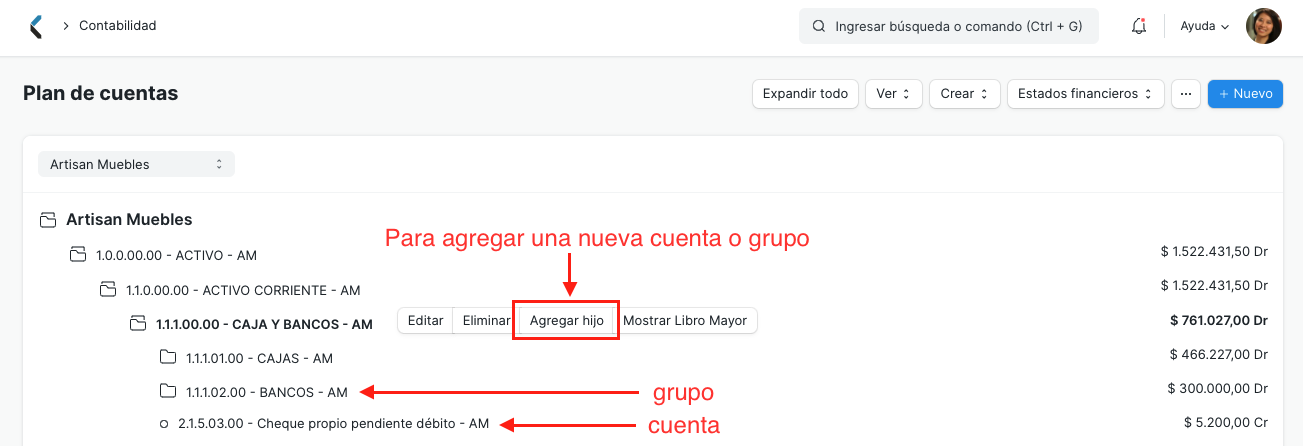Click Eliminar for CAJA Y BANCOS

[x=486, y=321]
